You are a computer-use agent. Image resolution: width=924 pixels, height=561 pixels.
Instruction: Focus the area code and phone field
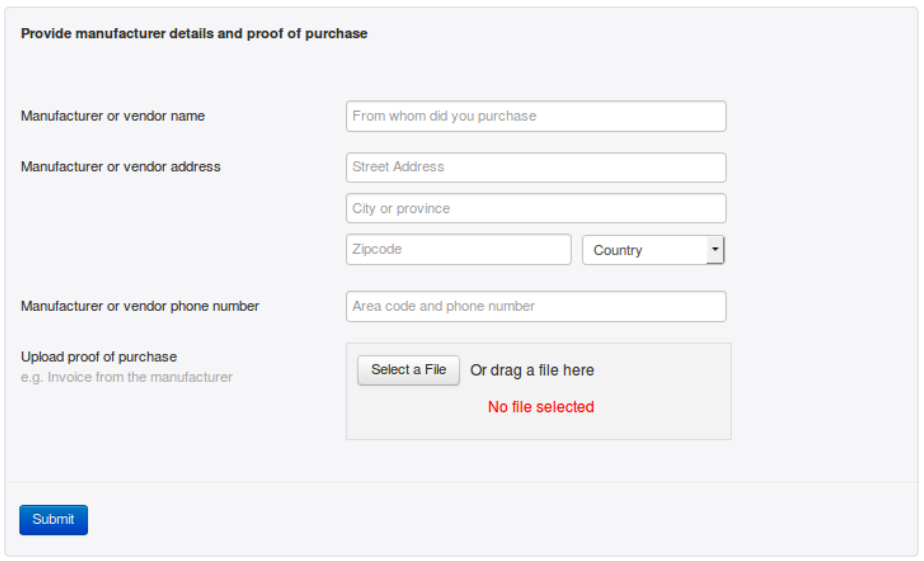click(x=536, y=307)
